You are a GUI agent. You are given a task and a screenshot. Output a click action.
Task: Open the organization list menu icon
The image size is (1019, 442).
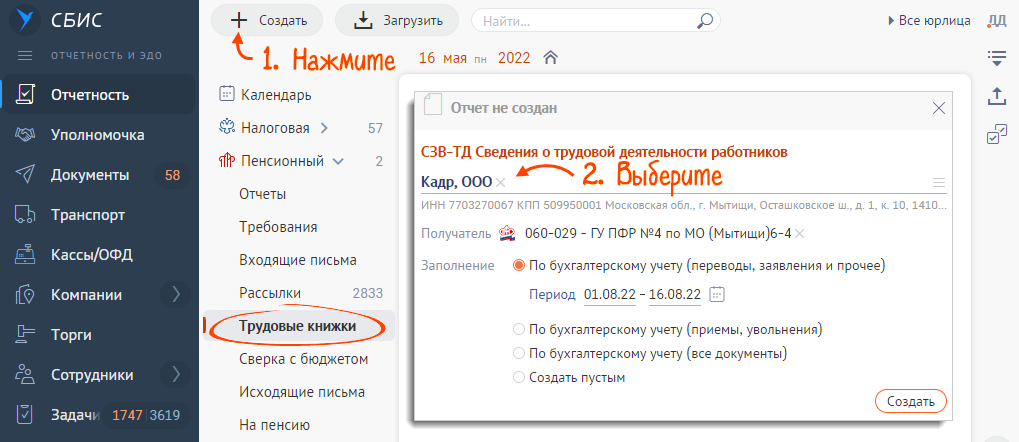point(939,182)
